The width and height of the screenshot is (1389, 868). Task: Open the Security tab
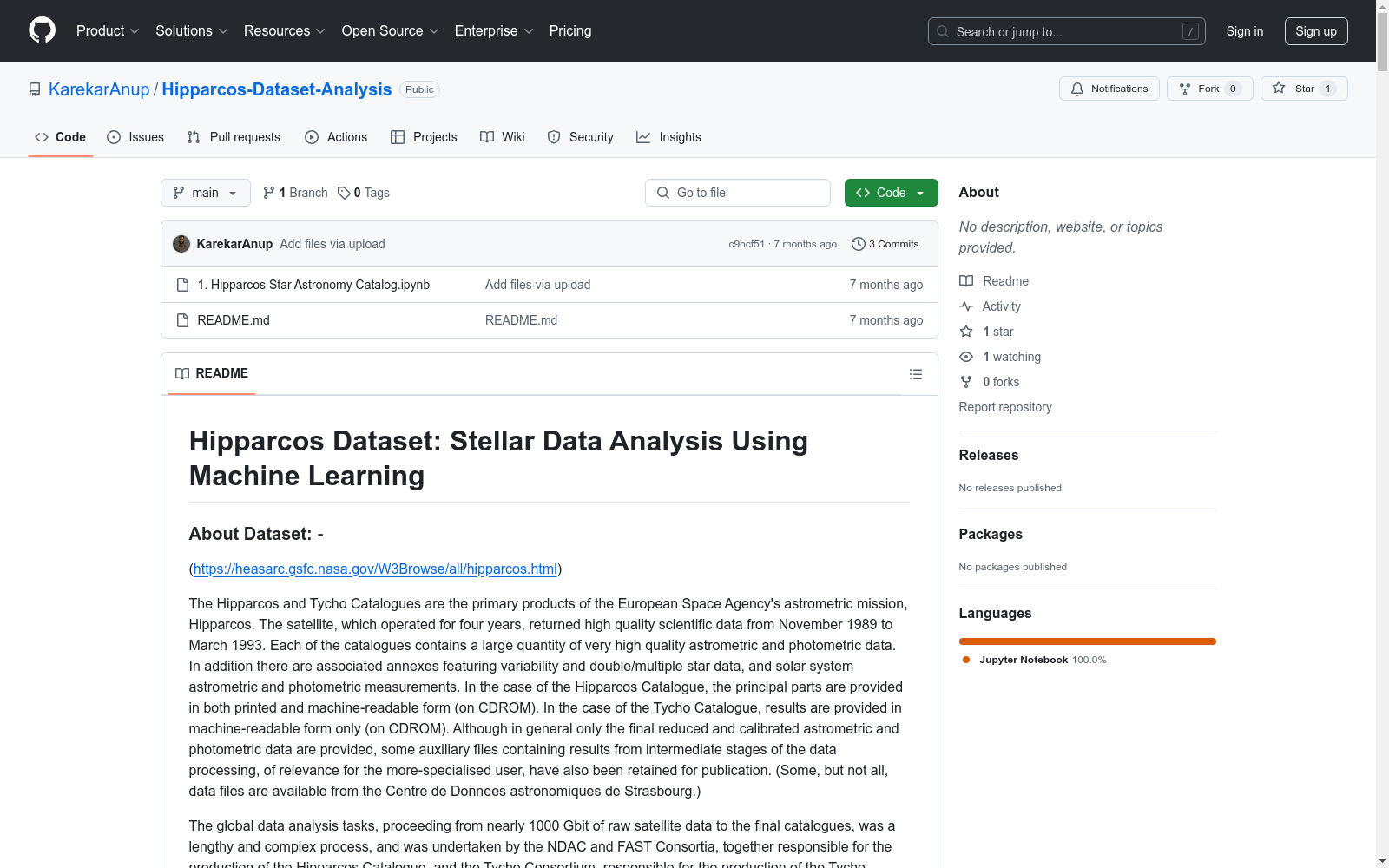580,137
